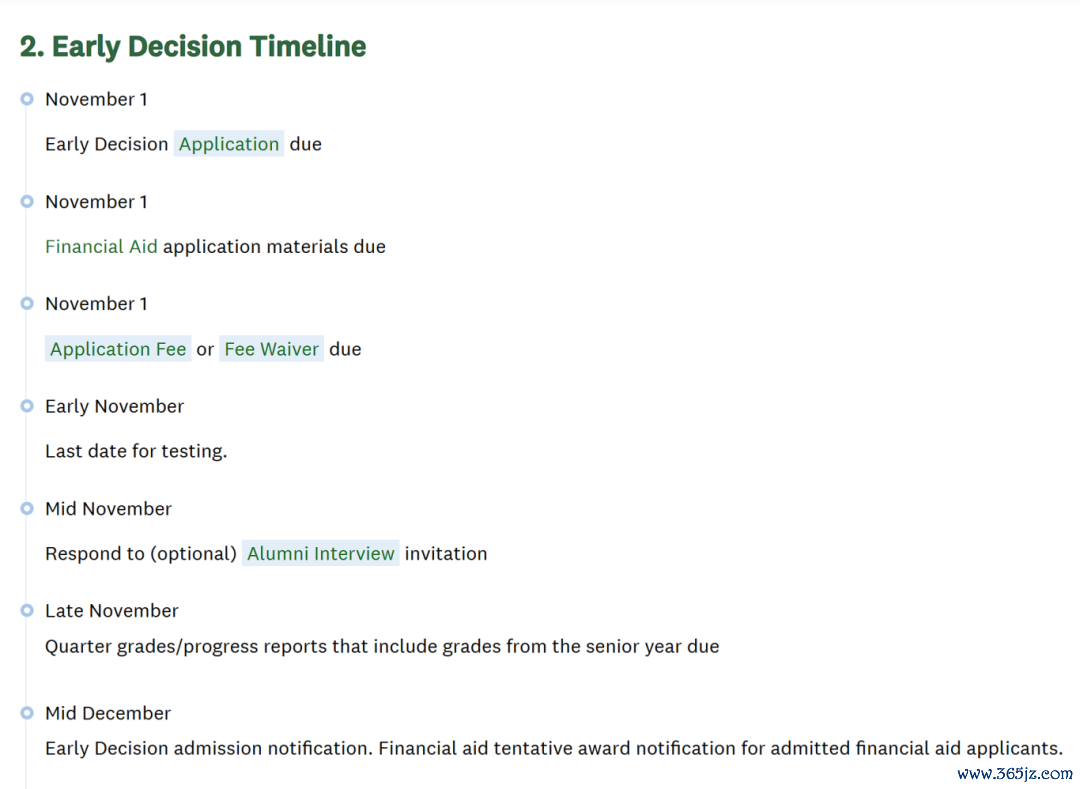The image size is (1080, 789).
Task: Click the Application Fee link
Action: [x=118, y=349]
